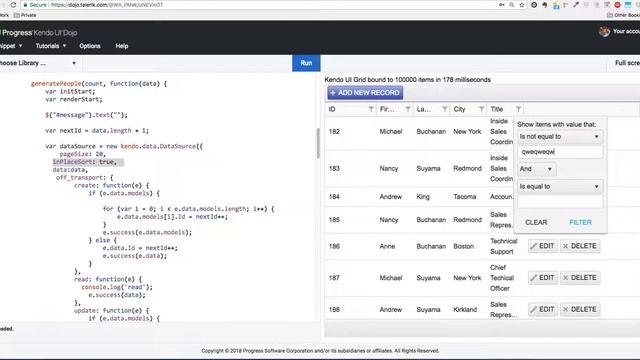The width and height of the screenshot is (640, 360).
Task: Click the first filter value field with 'qweqwe'
Action: point(560,152)
